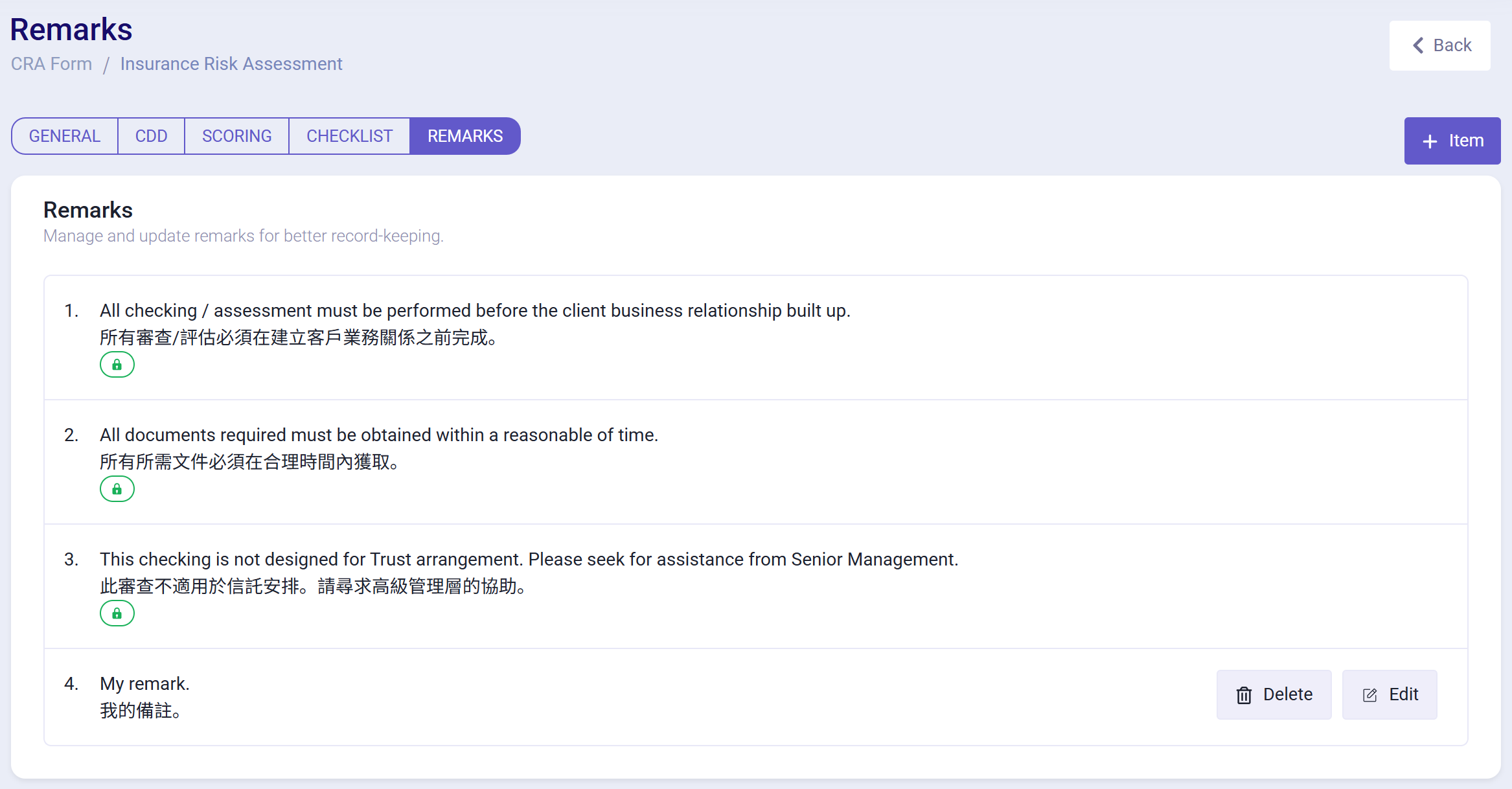Open CRA Form breadcrumb link
This screenshot has height=789, width=1512.
51,63
